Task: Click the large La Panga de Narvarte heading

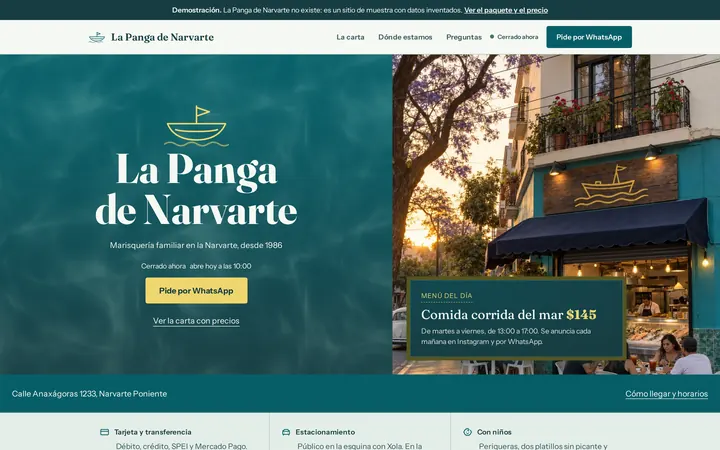Action: pos(196,190)
